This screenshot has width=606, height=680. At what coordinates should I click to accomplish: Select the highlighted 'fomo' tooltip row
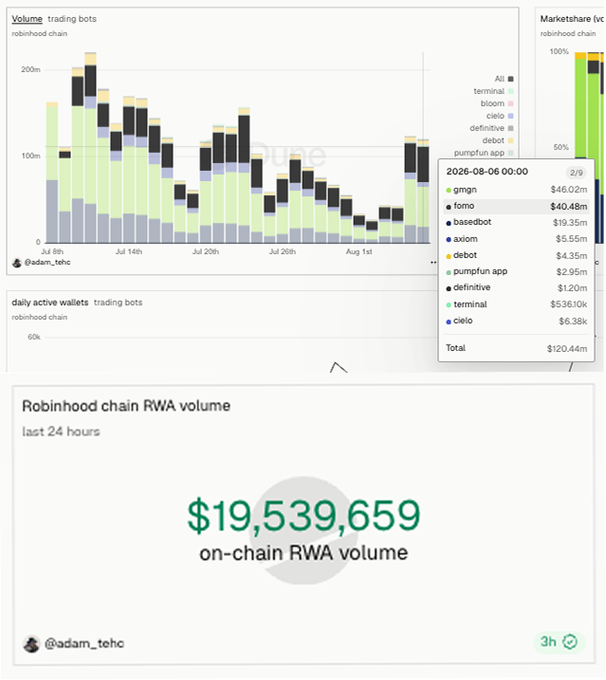coord(516,206)
